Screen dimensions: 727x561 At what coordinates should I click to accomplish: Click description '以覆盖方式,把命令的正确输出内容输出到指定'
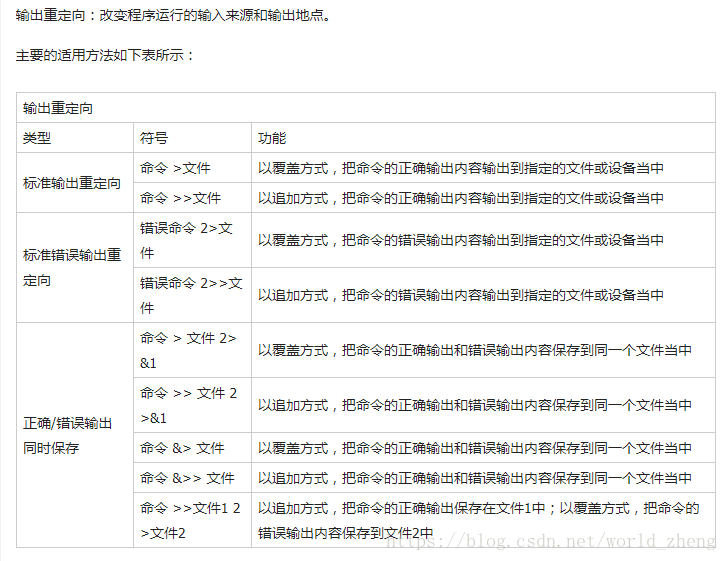pos(483,168)
